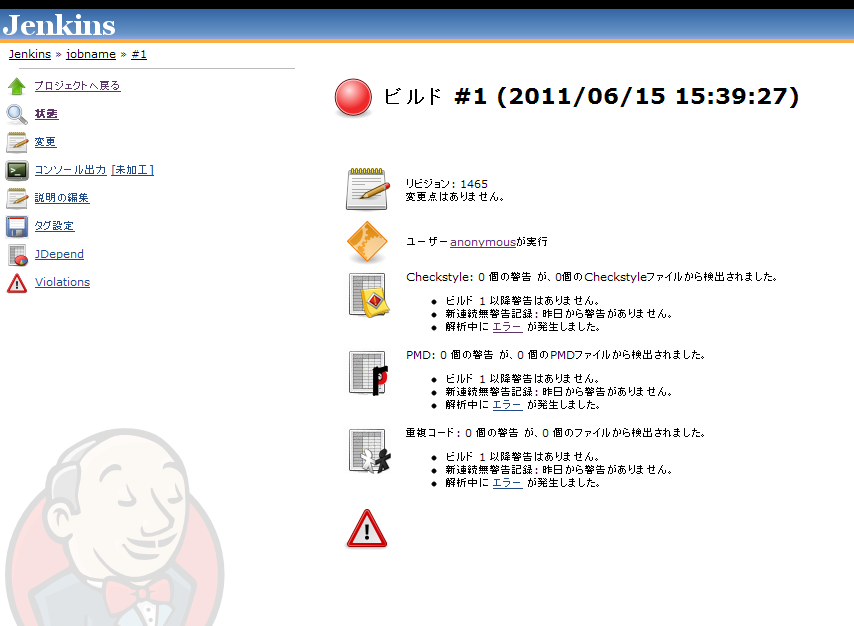Click the リビジョン: 1465 text
854x626 pixels.
[447, 184]
